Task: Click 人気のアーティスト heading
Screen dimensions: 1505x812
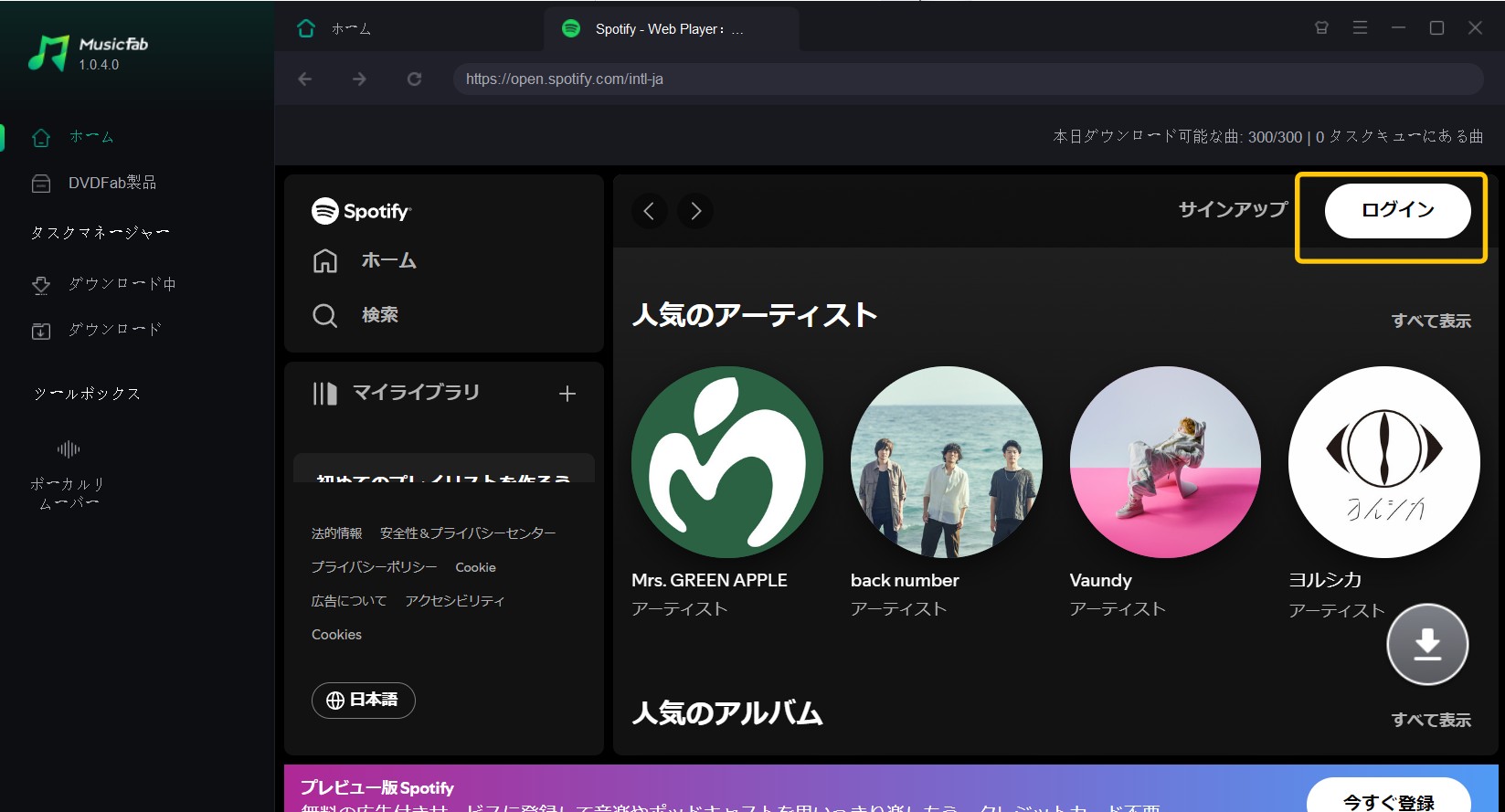Action: click(755, 315)
